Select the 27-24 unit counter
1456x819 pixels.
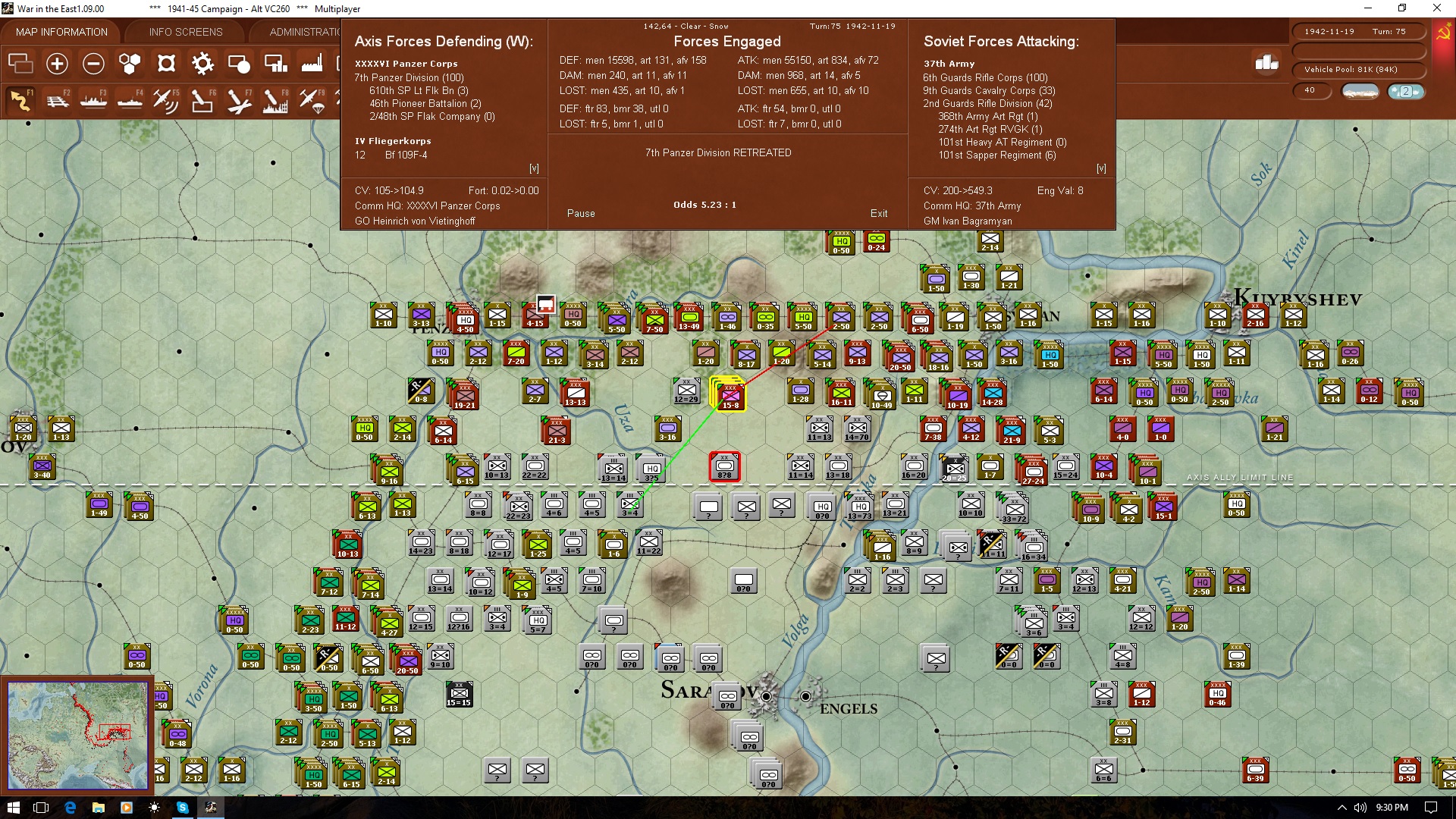1033,471
